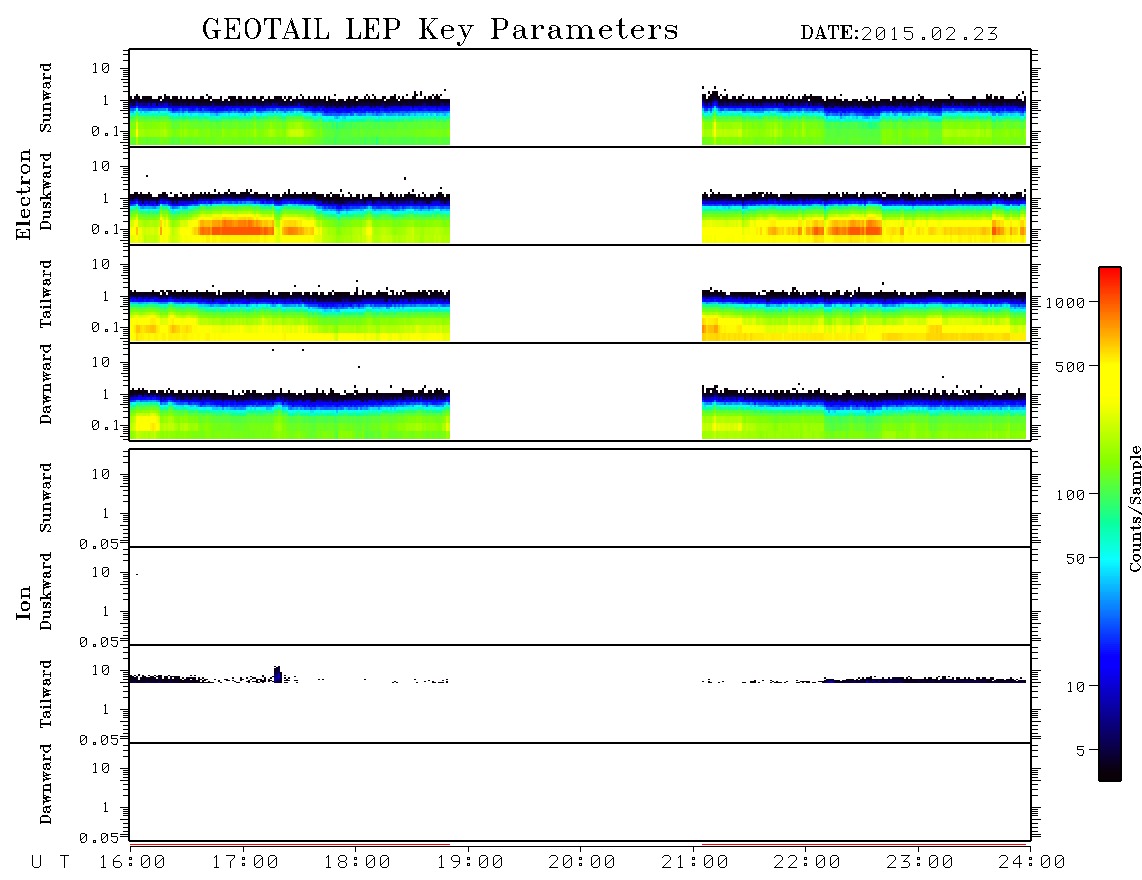Select the Electron "Tailward" panel label

point(46,294)
